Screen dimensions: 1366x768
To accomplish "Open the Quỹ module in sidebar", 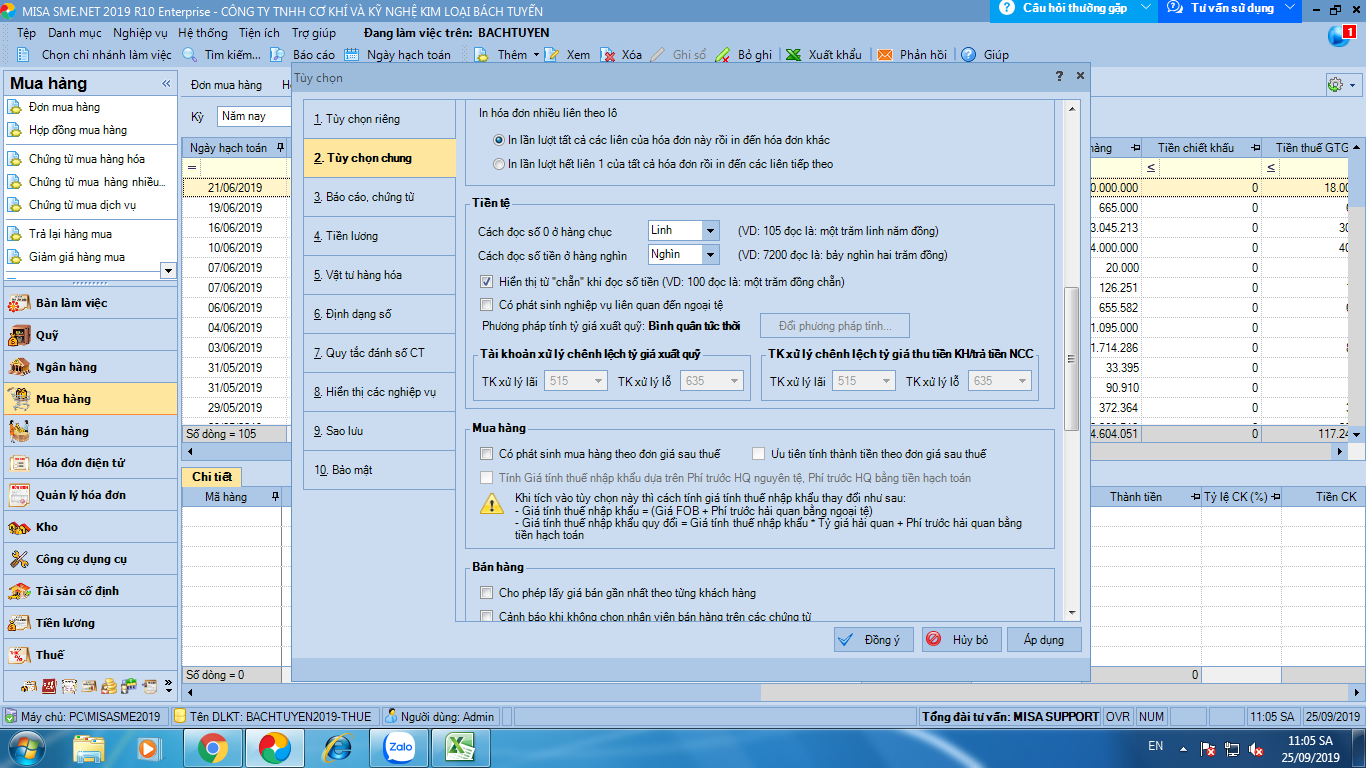I will pos(90,335).
